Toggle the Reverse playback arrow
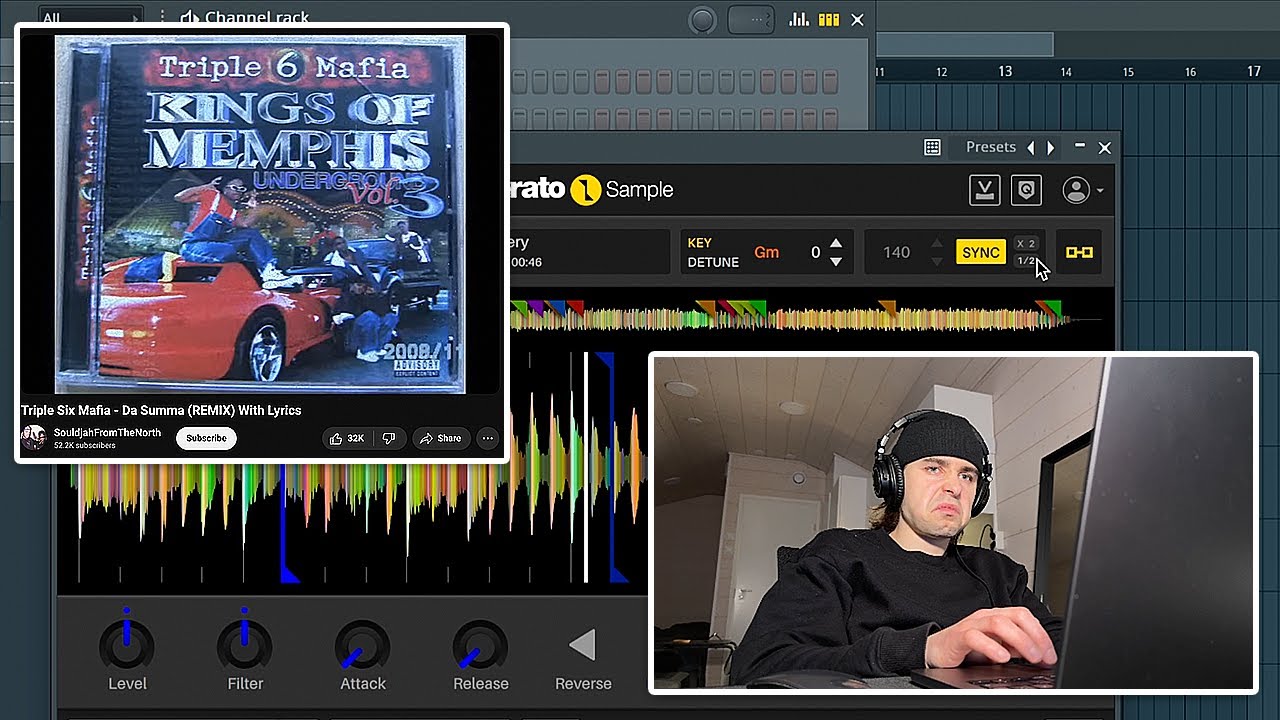Image resolution: width=1280 pixels, height=720 pixels. pos(582,646)
